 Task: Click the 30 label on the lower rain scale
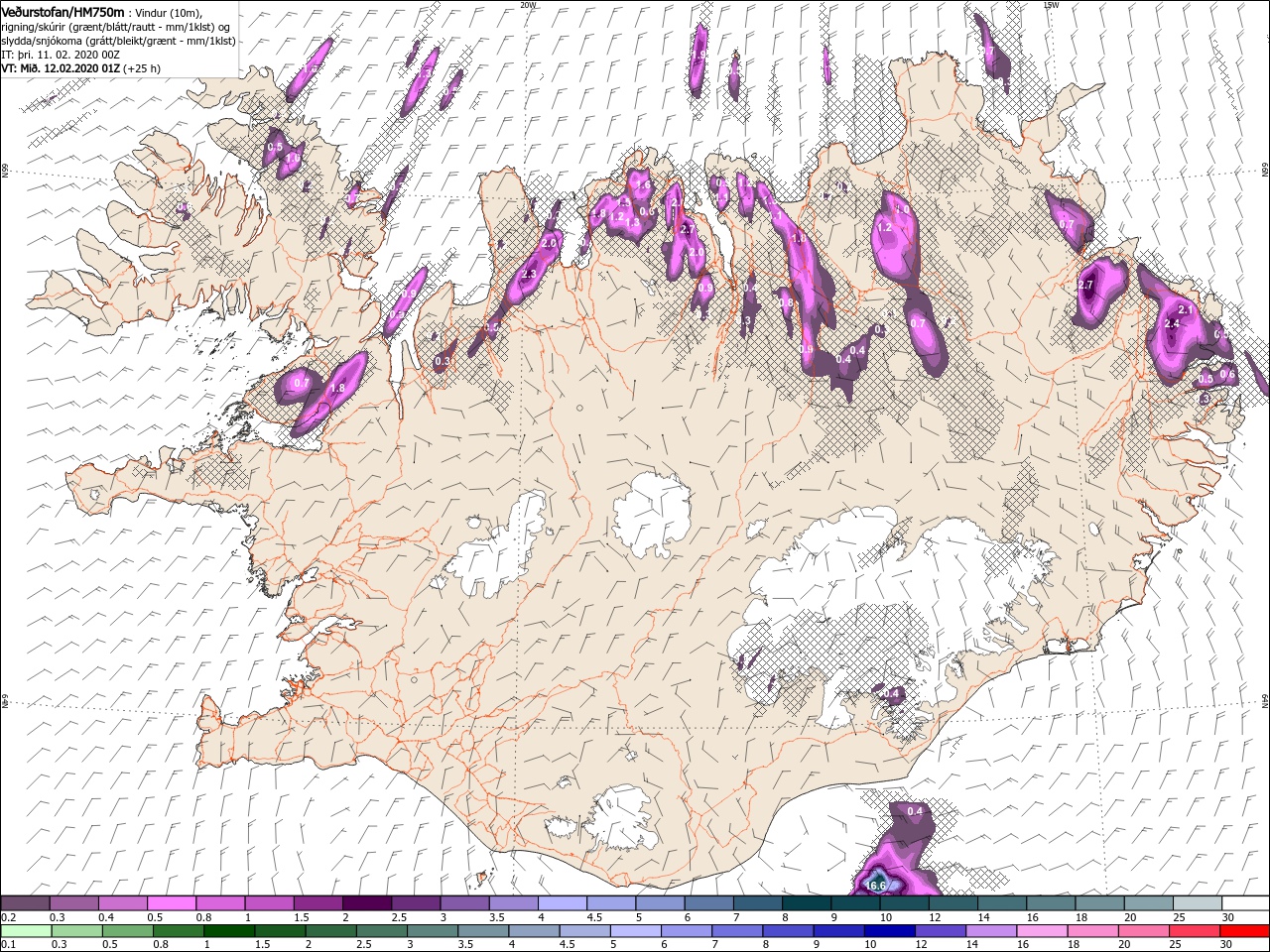click(1227, 945)
